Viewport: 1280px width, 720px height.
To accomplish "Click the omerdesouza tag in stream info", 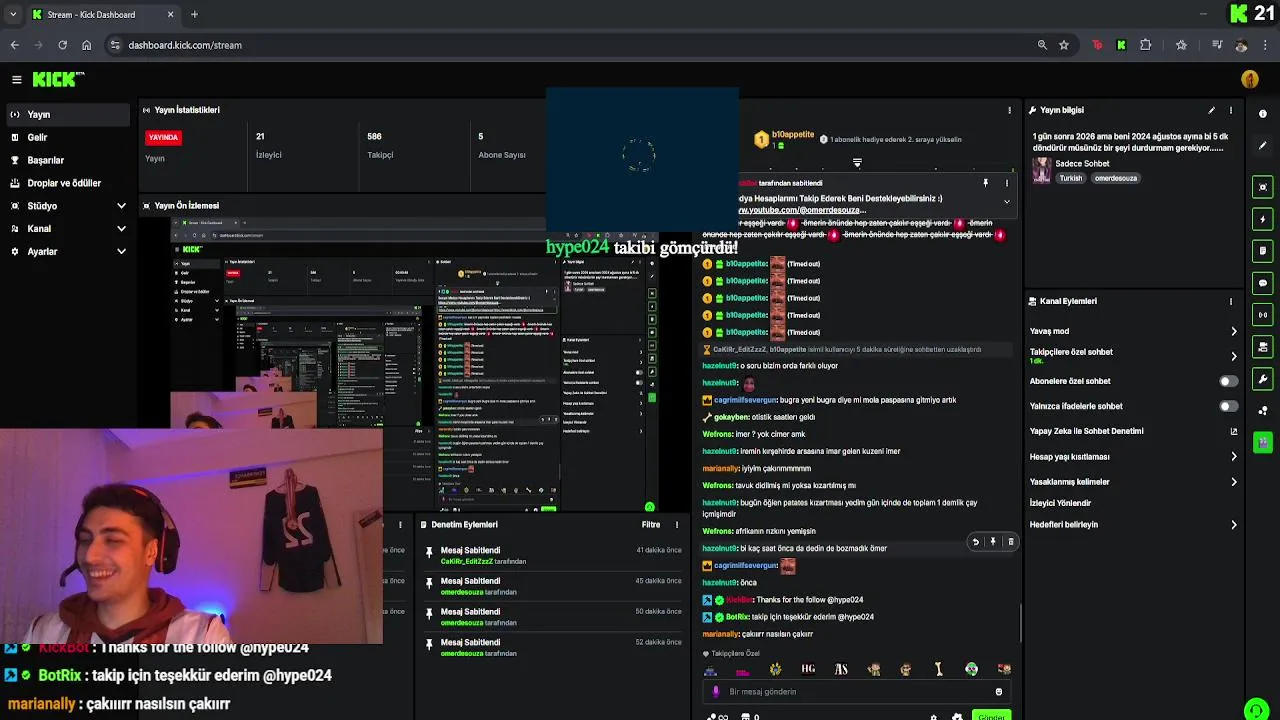I will coord(1116,178).
